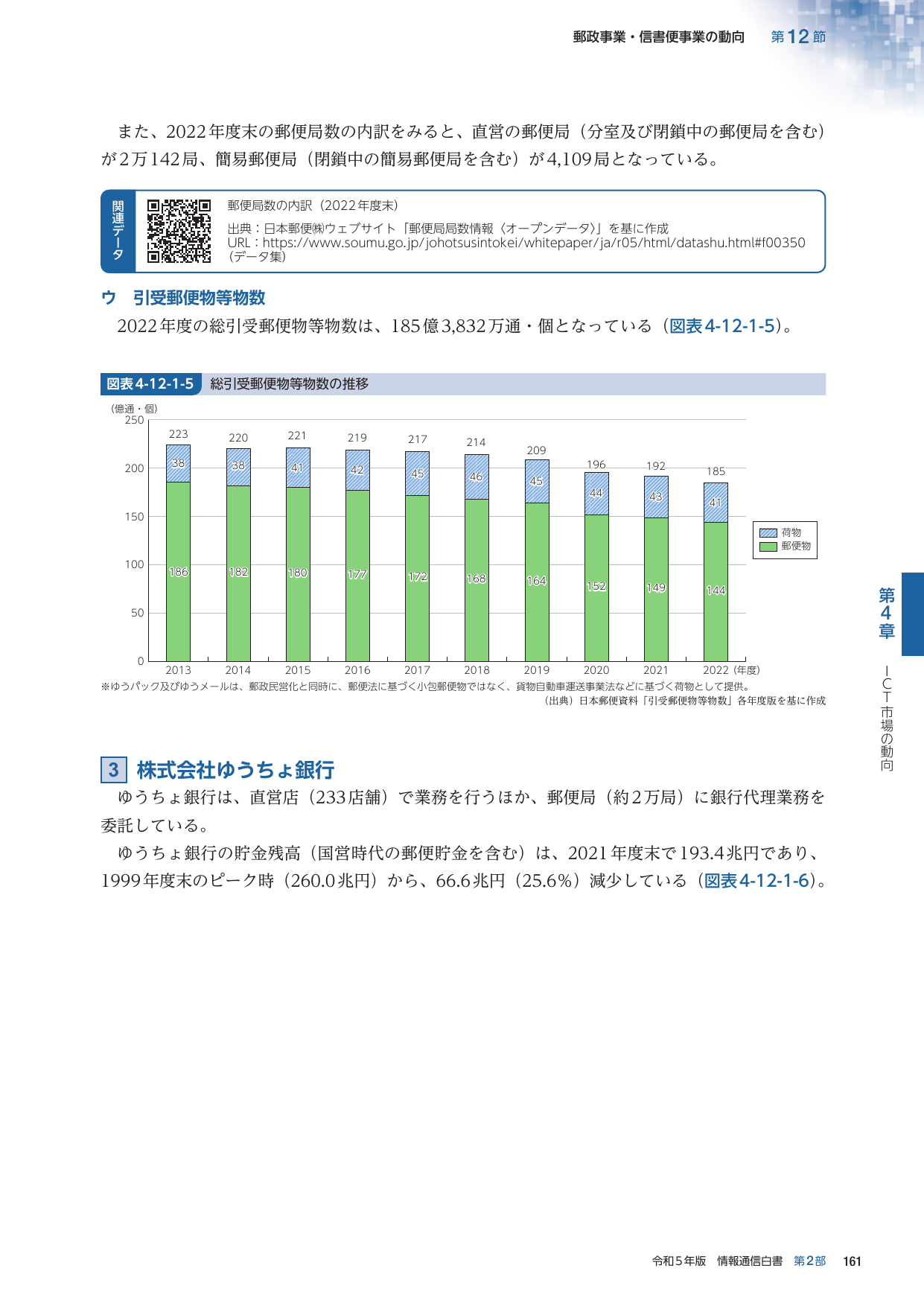Click the 2019 bar's mail value 164
The image size is (924, 1306).
537,581
